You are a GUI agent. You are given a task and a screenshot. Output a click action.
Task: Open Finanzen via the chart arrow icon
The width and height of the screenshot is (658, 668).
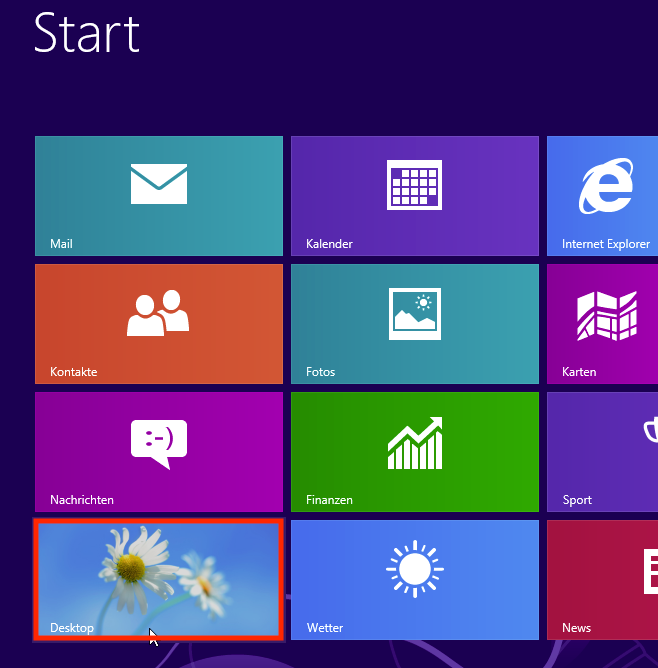click(414, 441)
